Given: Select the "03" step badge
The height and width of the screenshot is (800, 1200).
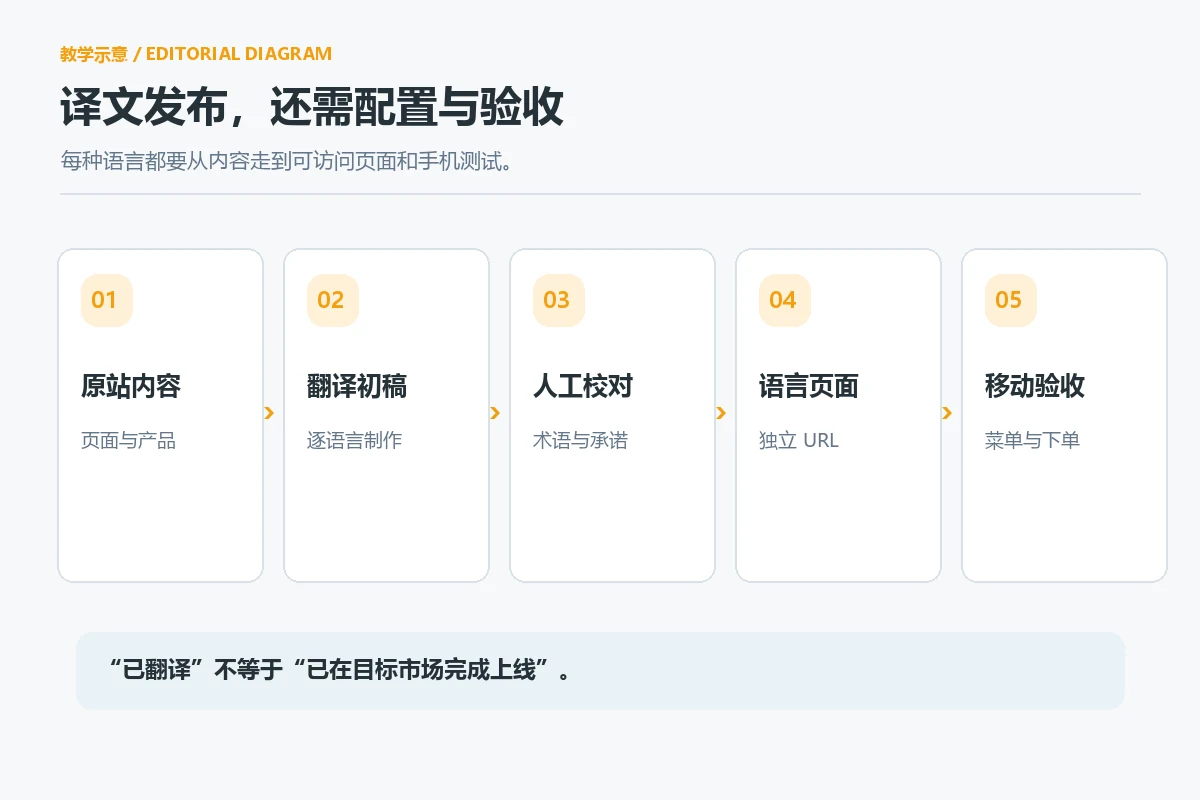Looking at the screenshot, I should click(x=559, y=300).
